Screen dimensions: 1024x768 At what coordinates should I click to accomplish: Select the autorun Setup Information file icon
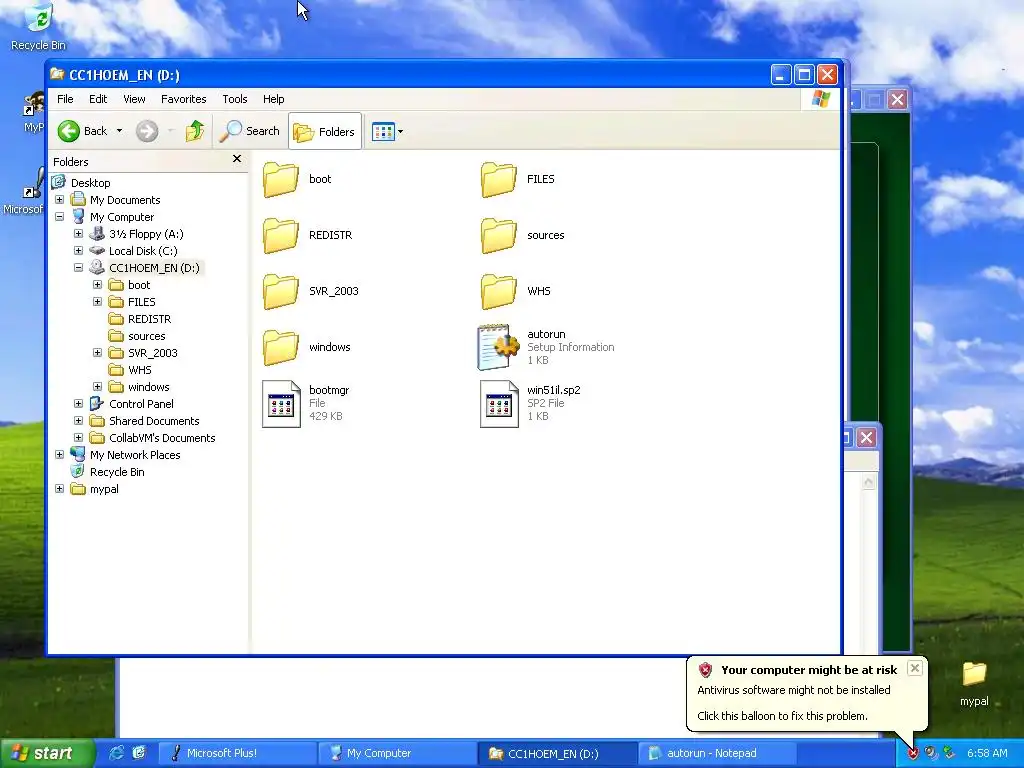coord(498,347)
